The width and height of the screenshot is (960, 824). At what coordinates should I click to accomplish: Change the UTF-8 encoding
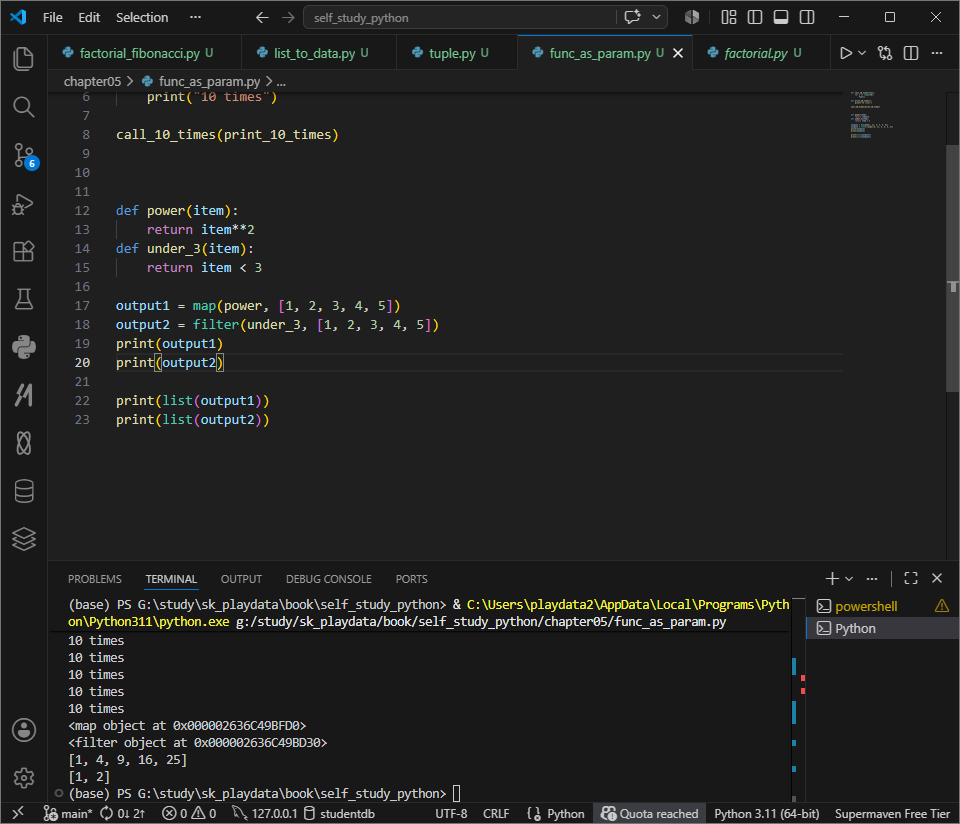(x=451, y=813)
